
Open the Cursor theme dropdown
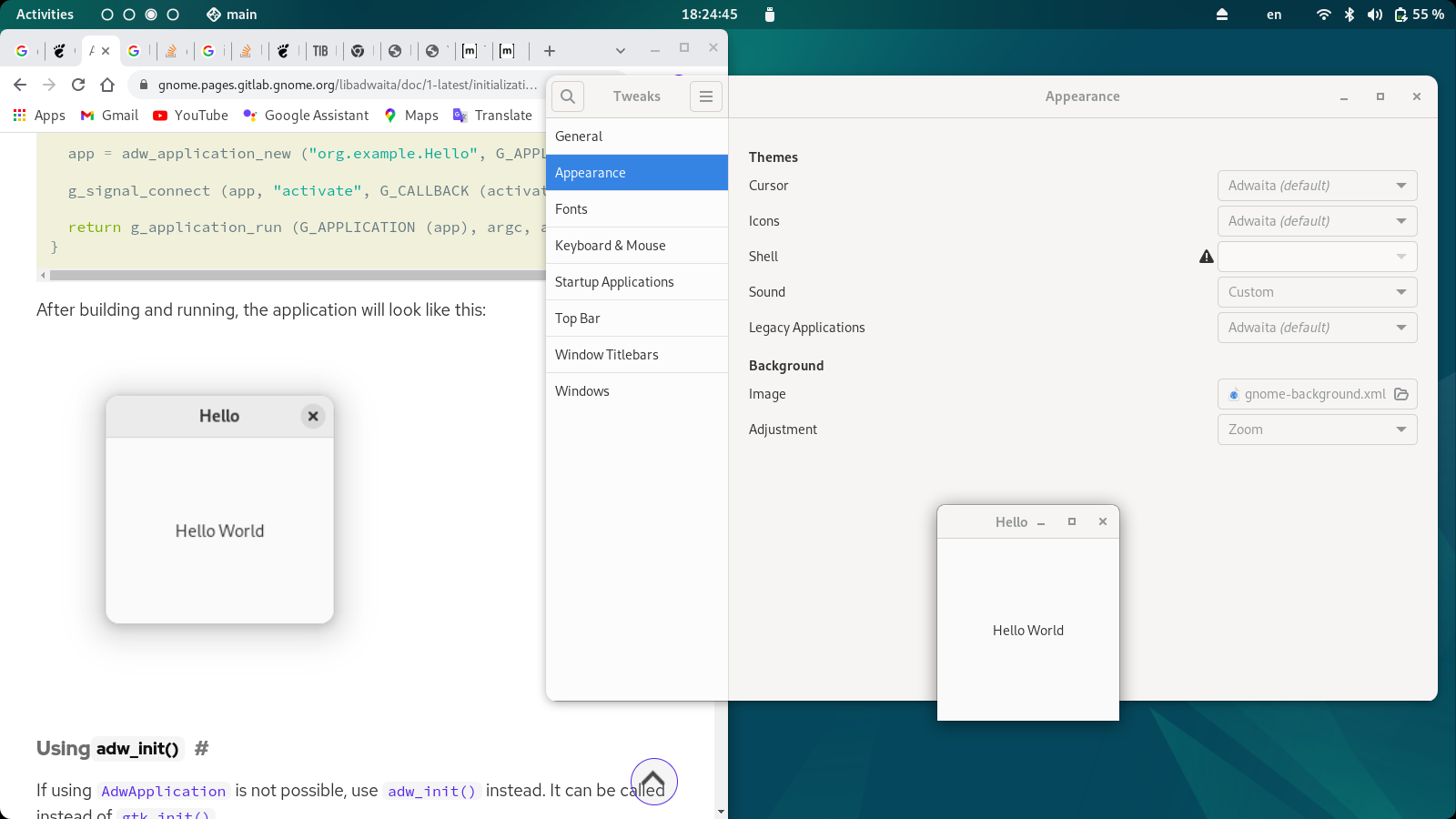pos(1317,186)
